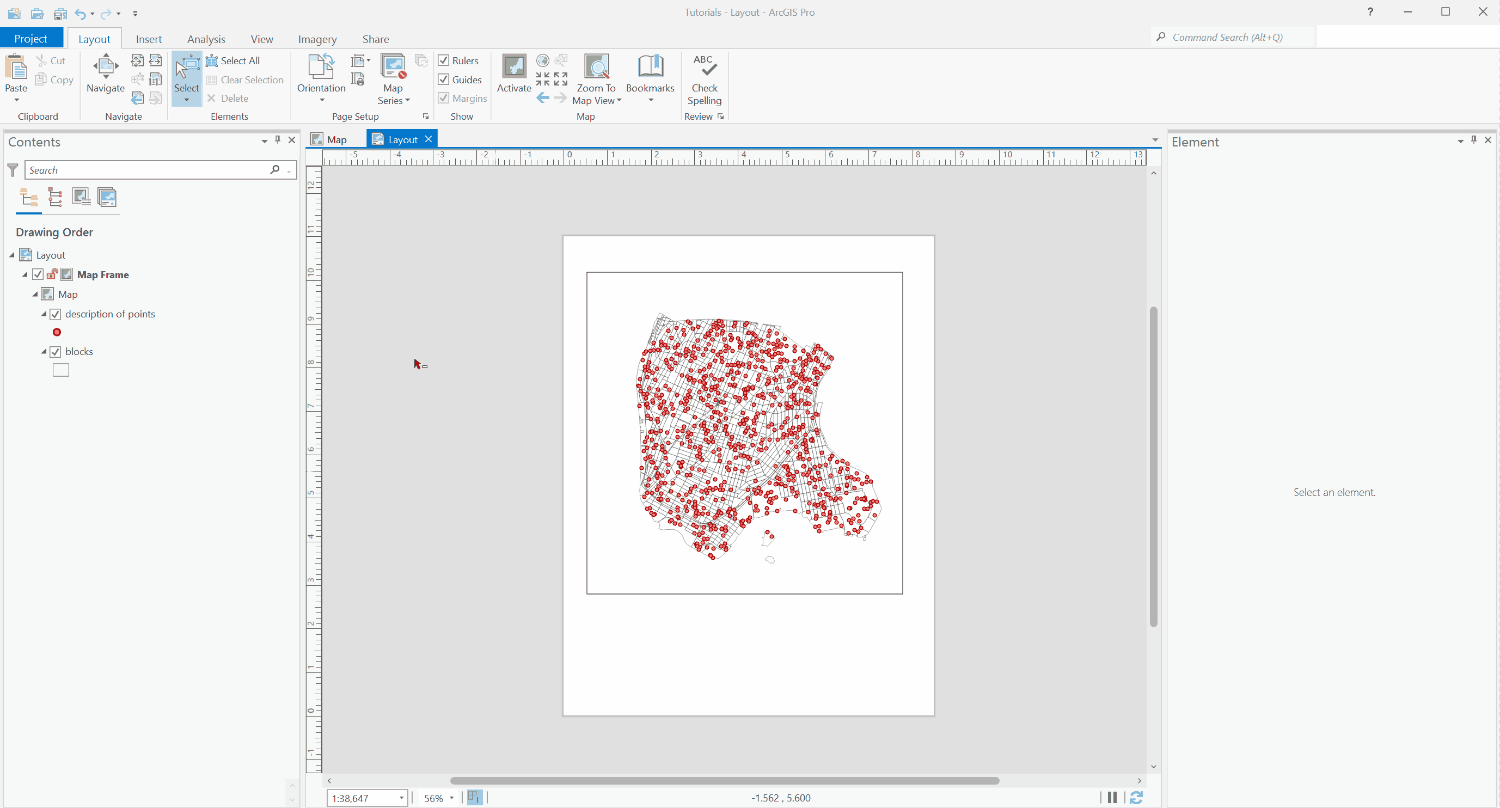
Task: Click the previous extent blue arrow
Action: [543, 98]
